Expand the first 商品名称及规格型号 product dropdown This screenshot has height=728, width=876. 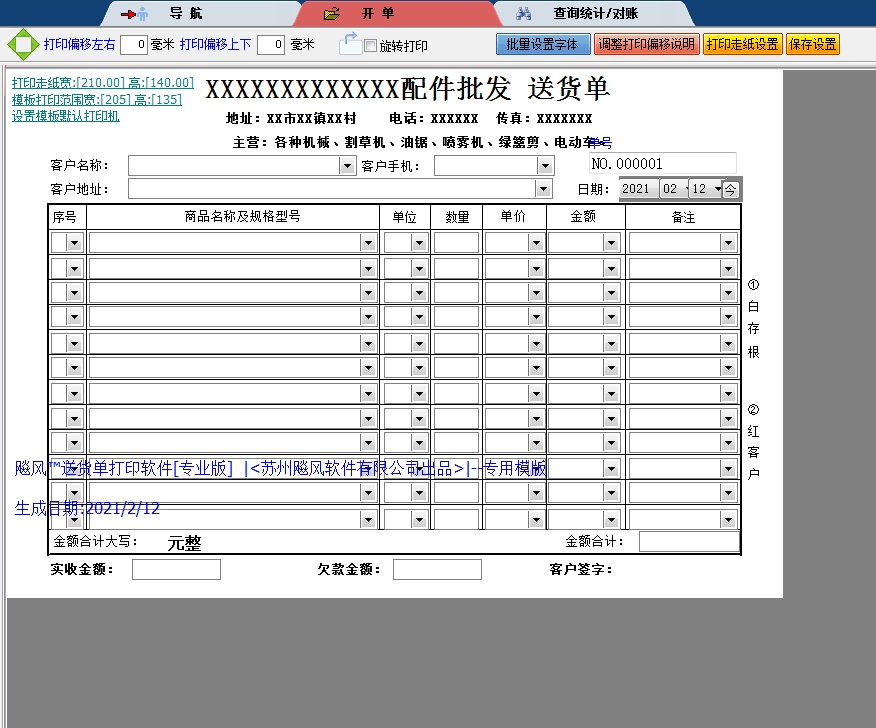pyautogui.click(x=368, y=241)
